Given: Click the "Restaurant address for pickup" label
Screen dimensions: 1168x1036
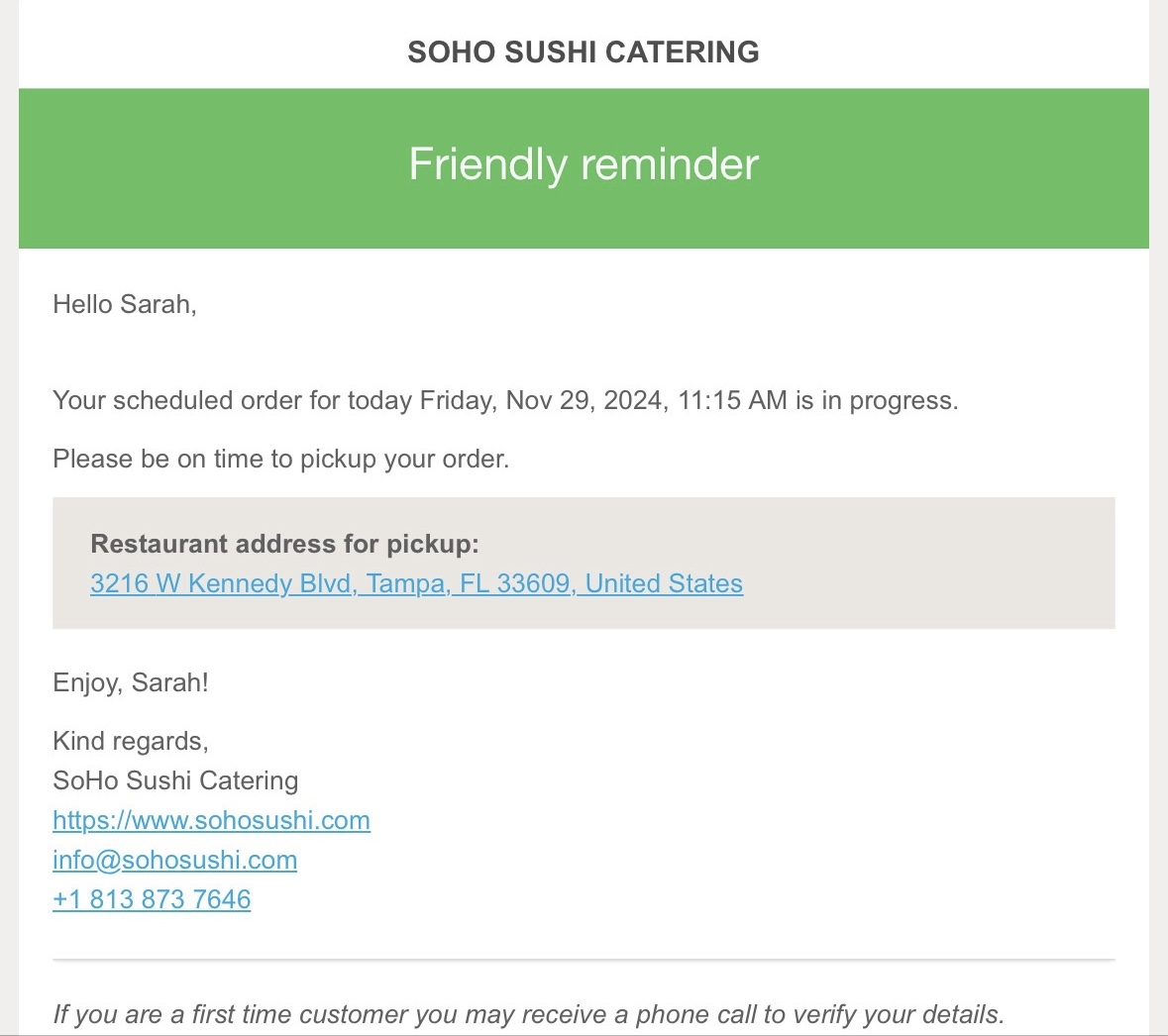Looking at the screenshot, I should coord(284,544).
